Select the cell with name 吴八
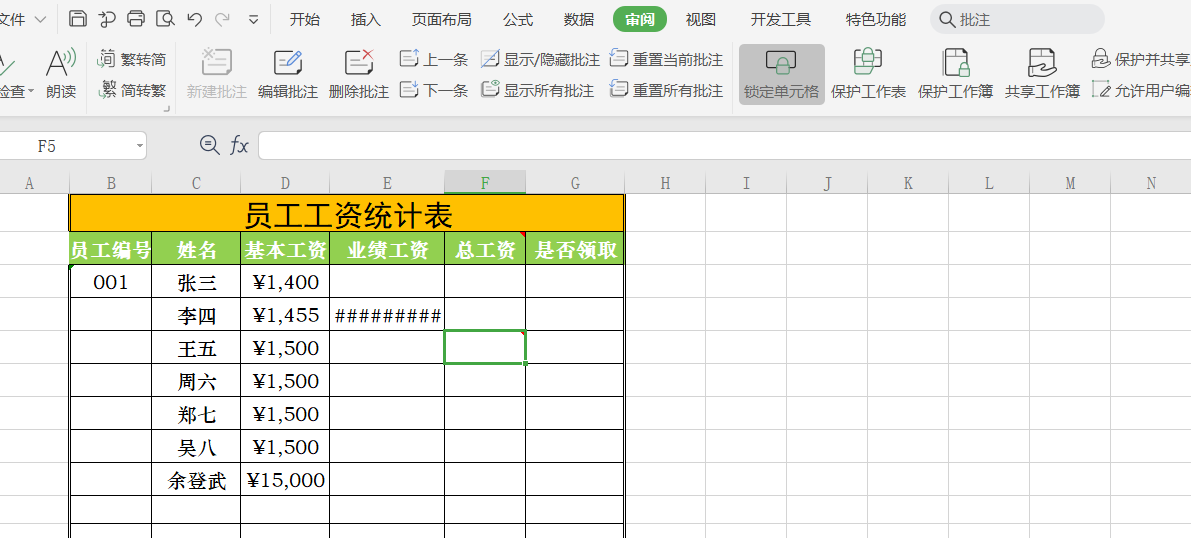 point(196,447)
